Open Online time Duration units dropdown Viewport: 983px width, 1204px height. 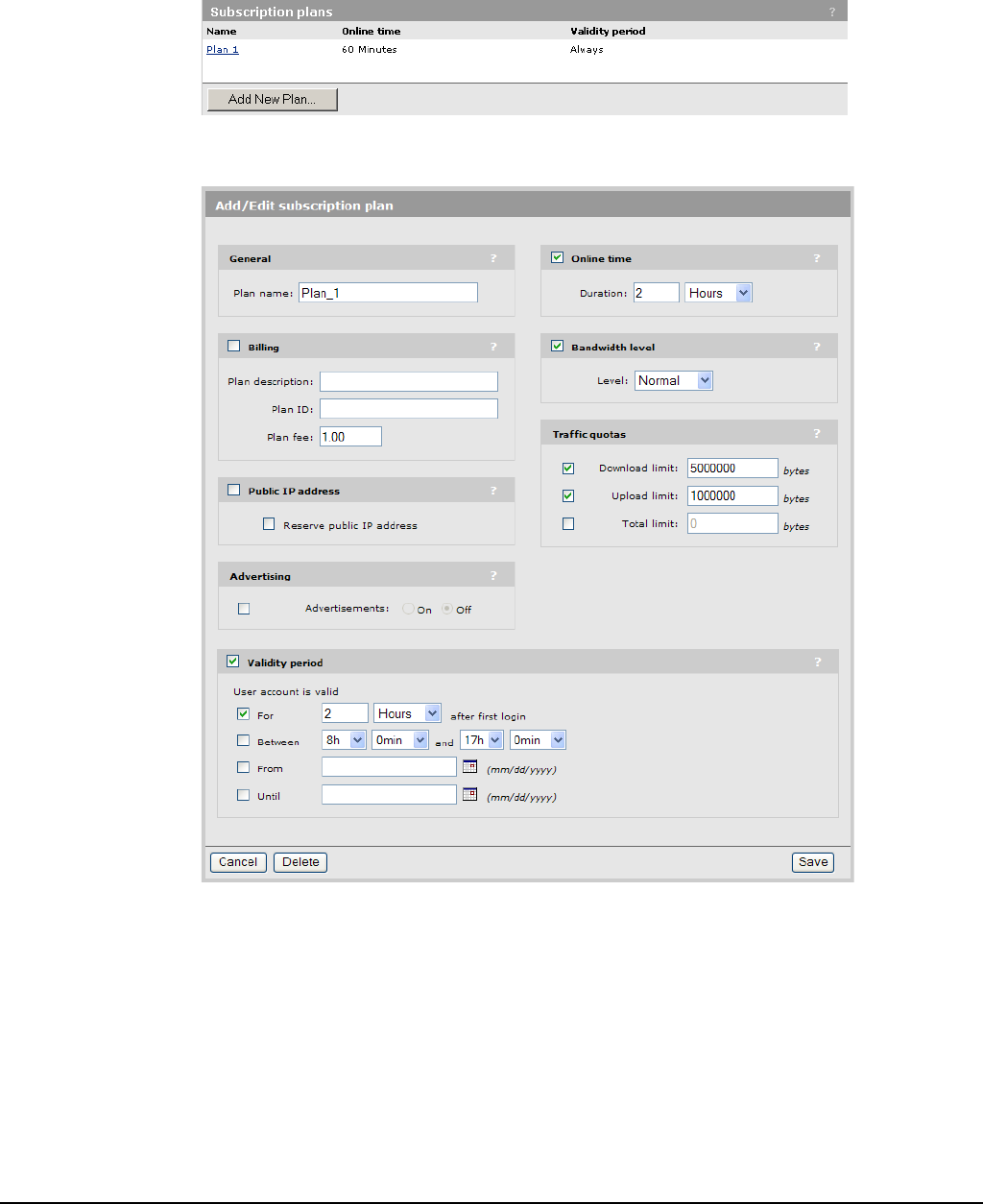pos(719,293)
